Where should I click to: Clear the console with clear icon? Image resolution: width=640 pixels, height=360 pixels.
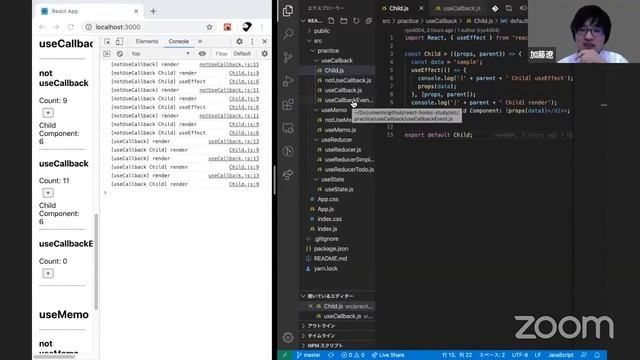pos(120,54)
